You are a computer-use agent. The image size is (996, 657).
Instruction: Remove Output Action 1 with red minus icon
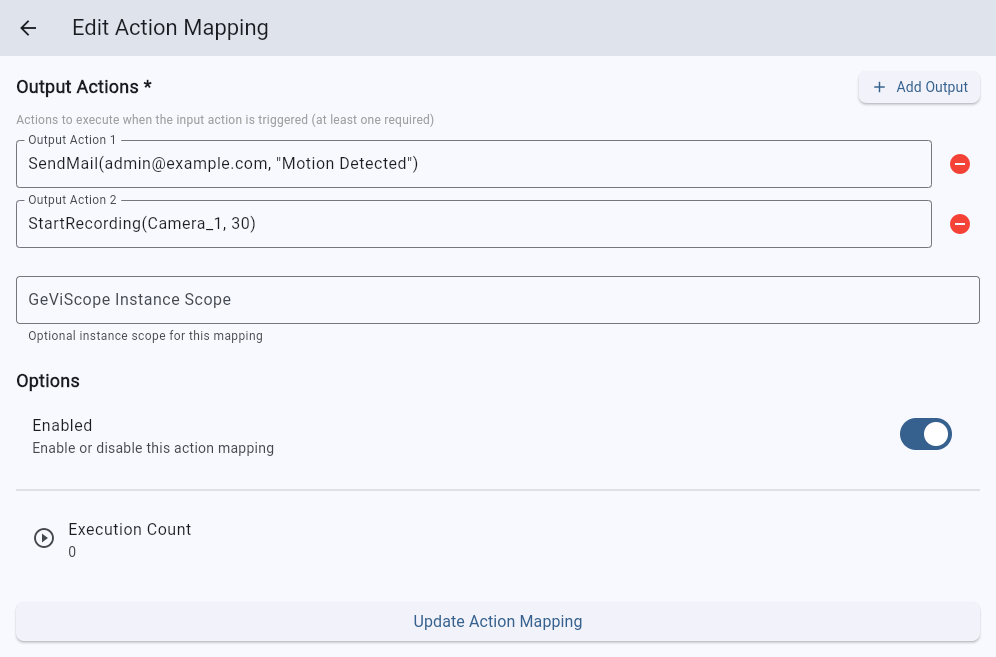click(959, 164)
